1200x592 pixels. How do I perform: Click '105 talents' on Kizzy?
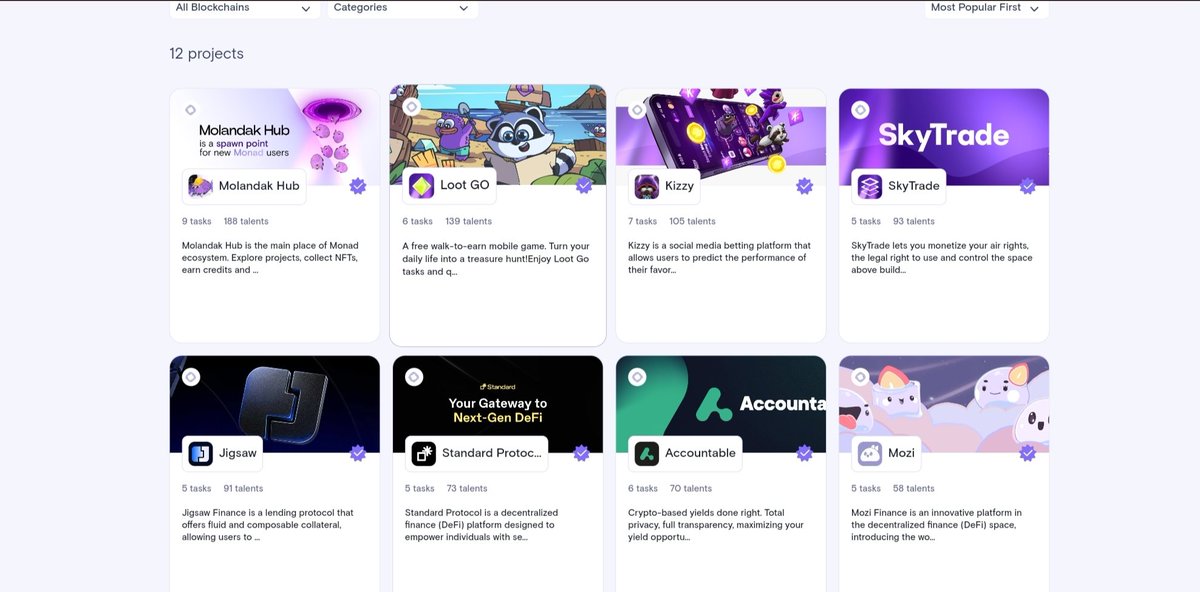tap(692, 221)
